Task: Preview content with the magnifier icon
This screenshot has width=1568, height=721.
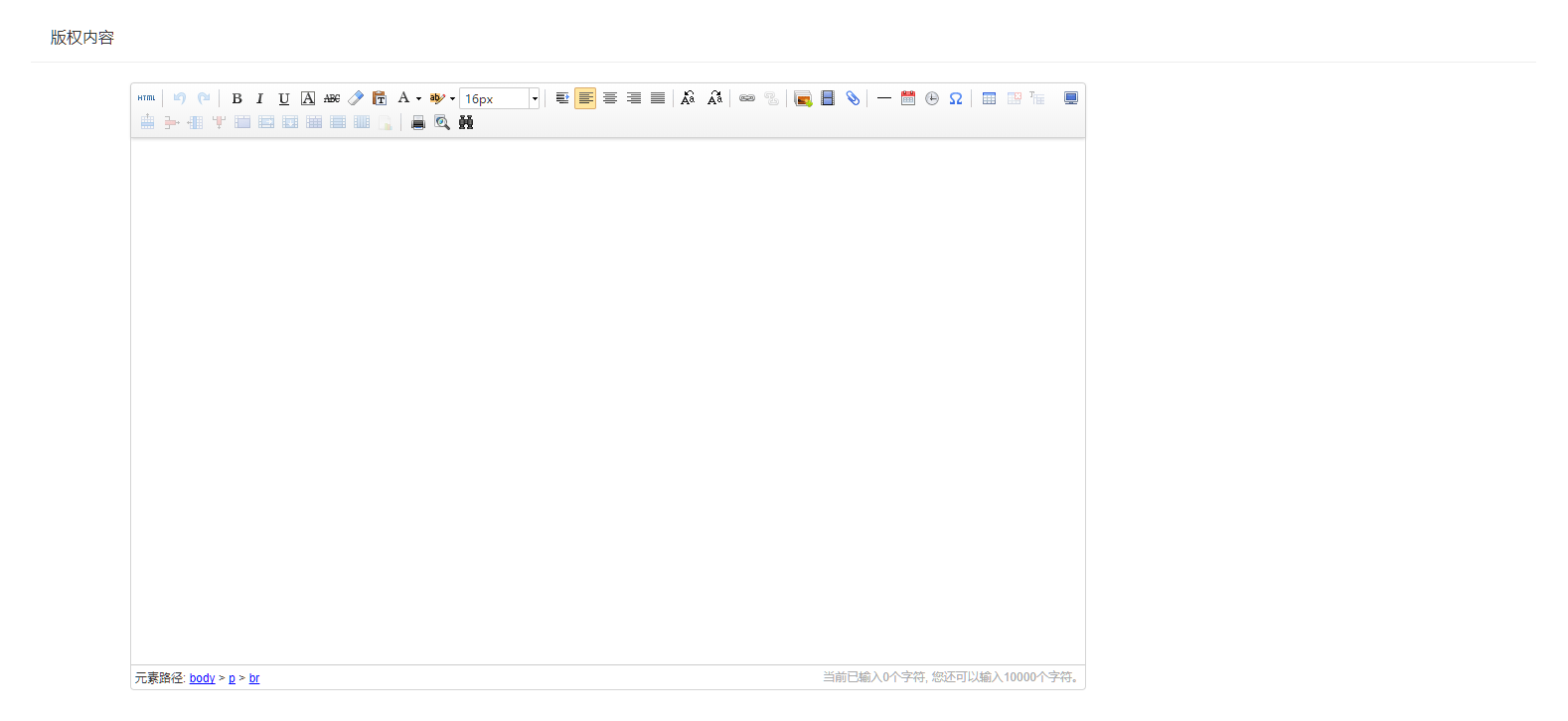Action: [x=442, y=122]
